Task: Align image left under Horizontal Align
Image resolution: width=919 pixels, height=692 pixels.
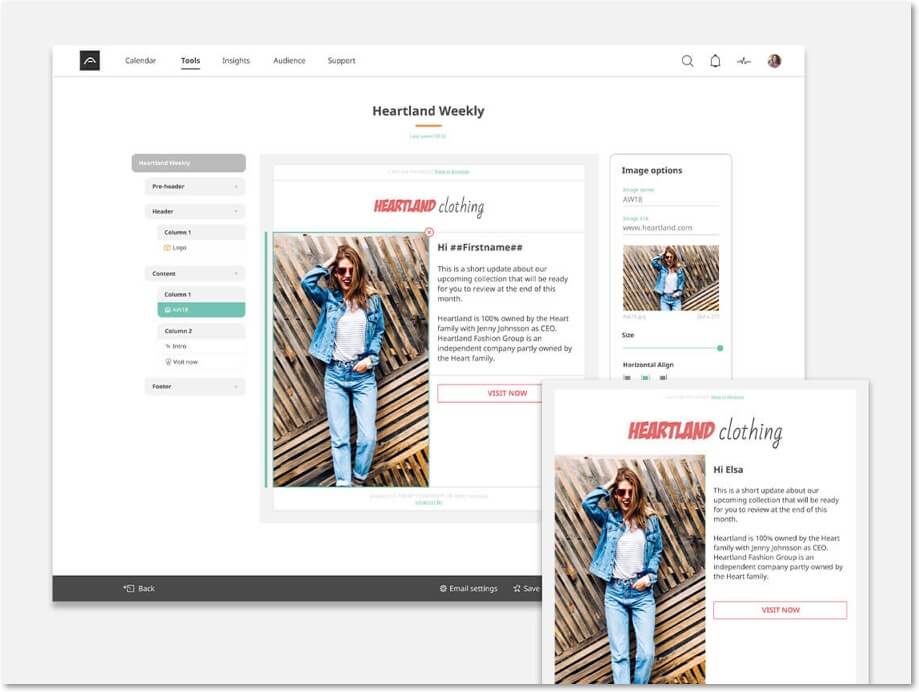Action: coord(627,378)
